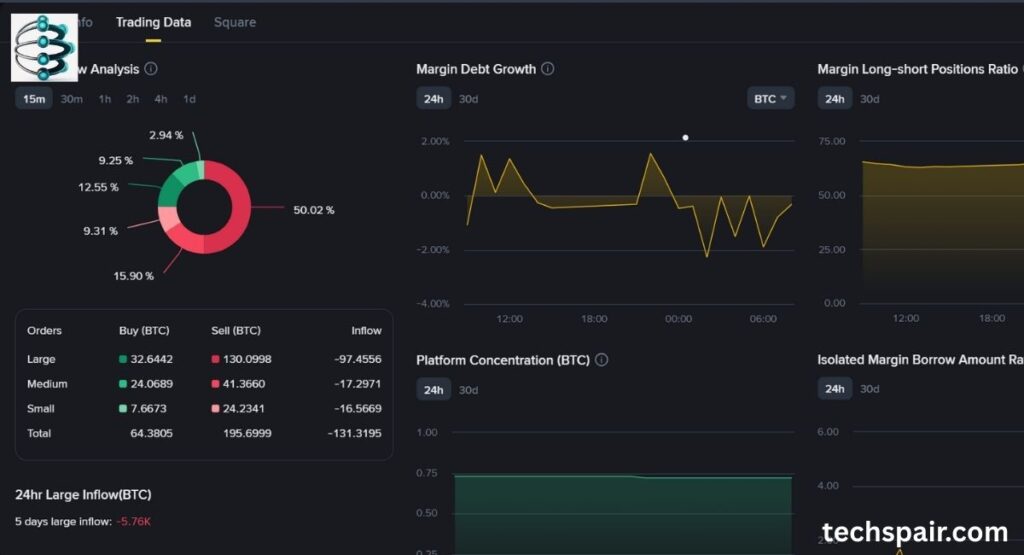Viewport: 1024px width, 555px height.
Task: Switch money flow interval to 30m
Action: pyautogui.click(x=72, y=99)
